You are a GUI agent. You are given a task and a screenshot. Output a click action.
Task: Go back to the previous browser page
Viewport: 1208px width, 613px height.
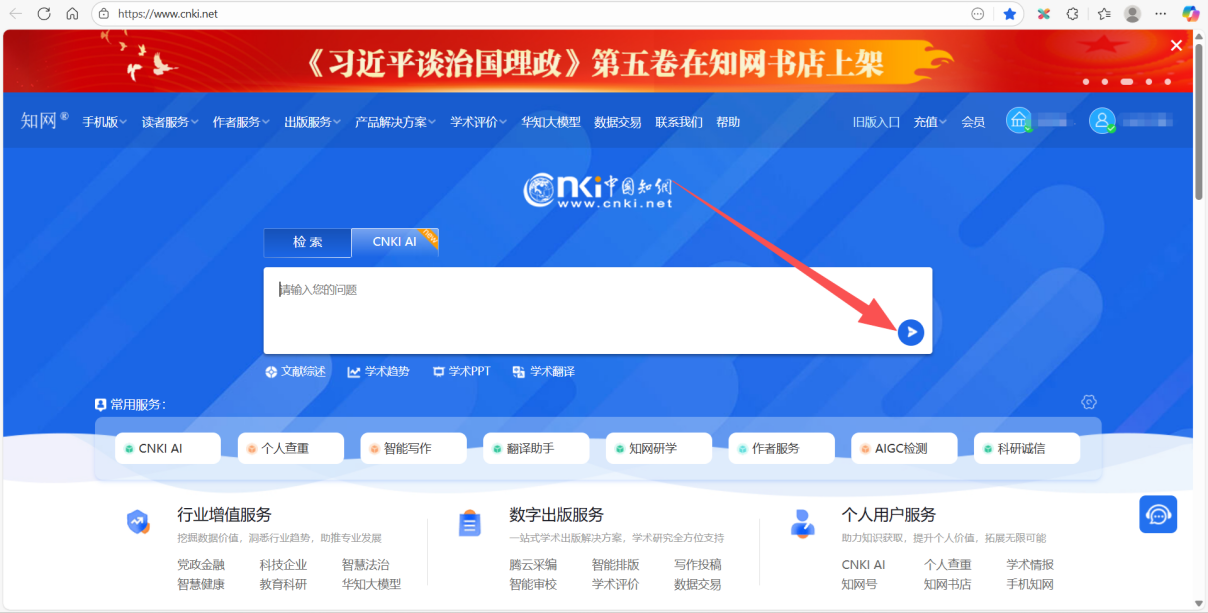15,14
